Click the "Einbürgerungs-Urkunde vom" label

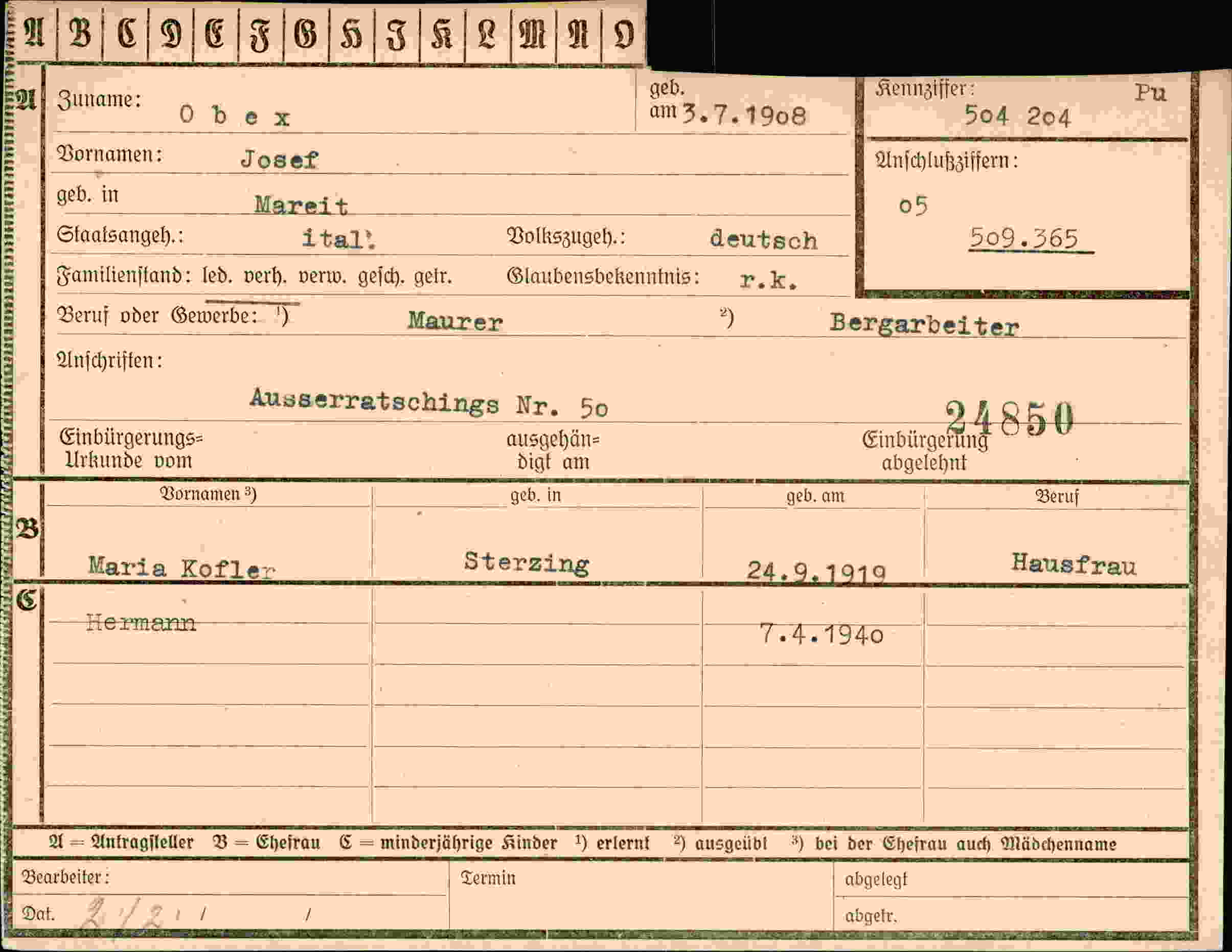tap(131, 449)
